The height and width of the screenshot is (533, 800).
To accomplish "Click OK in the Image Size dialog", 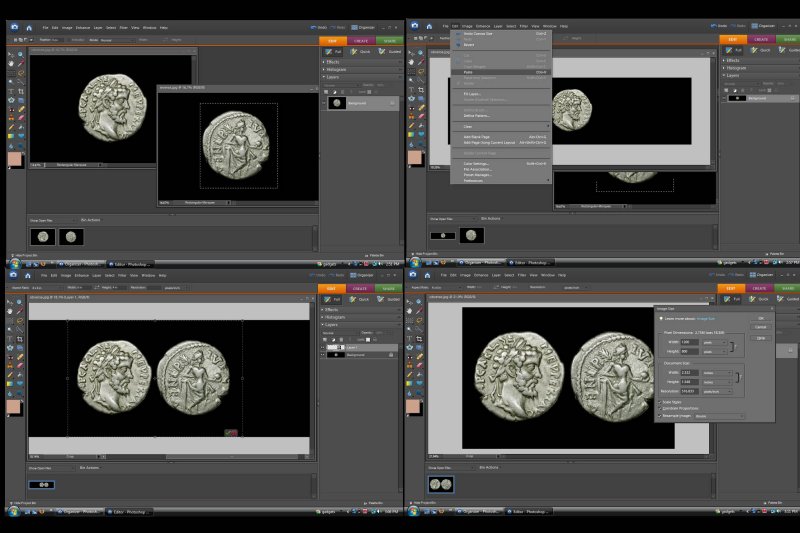I will (x=760, y=319).
